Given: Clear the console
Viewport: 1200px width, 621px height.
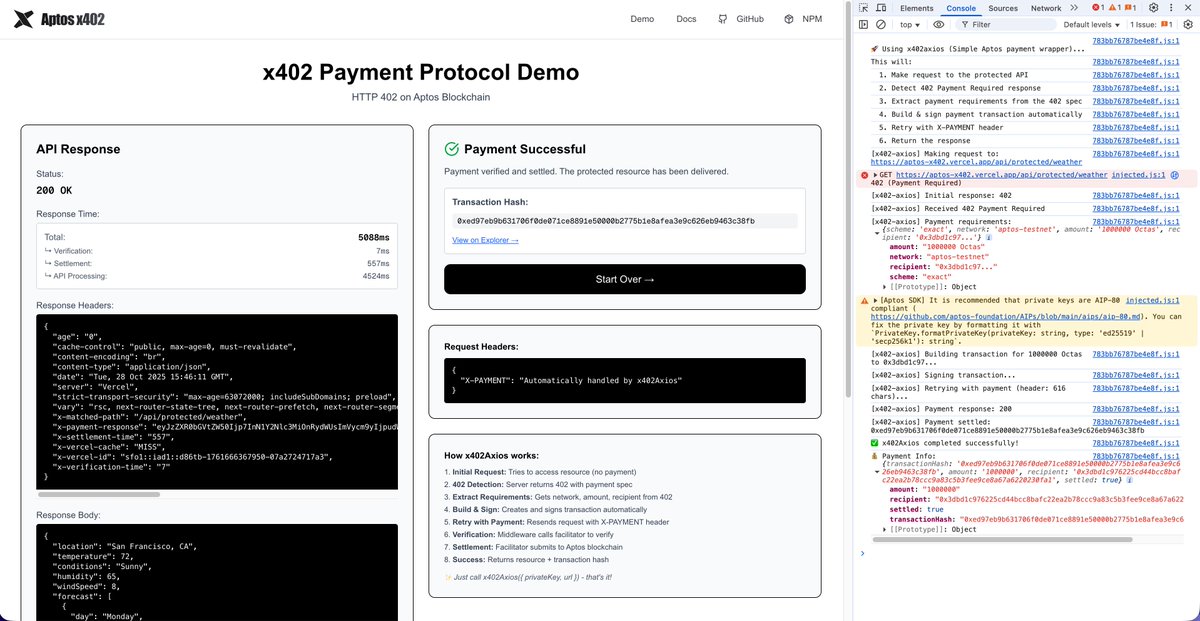Looking at the screenshot, I should click(881, 24).
